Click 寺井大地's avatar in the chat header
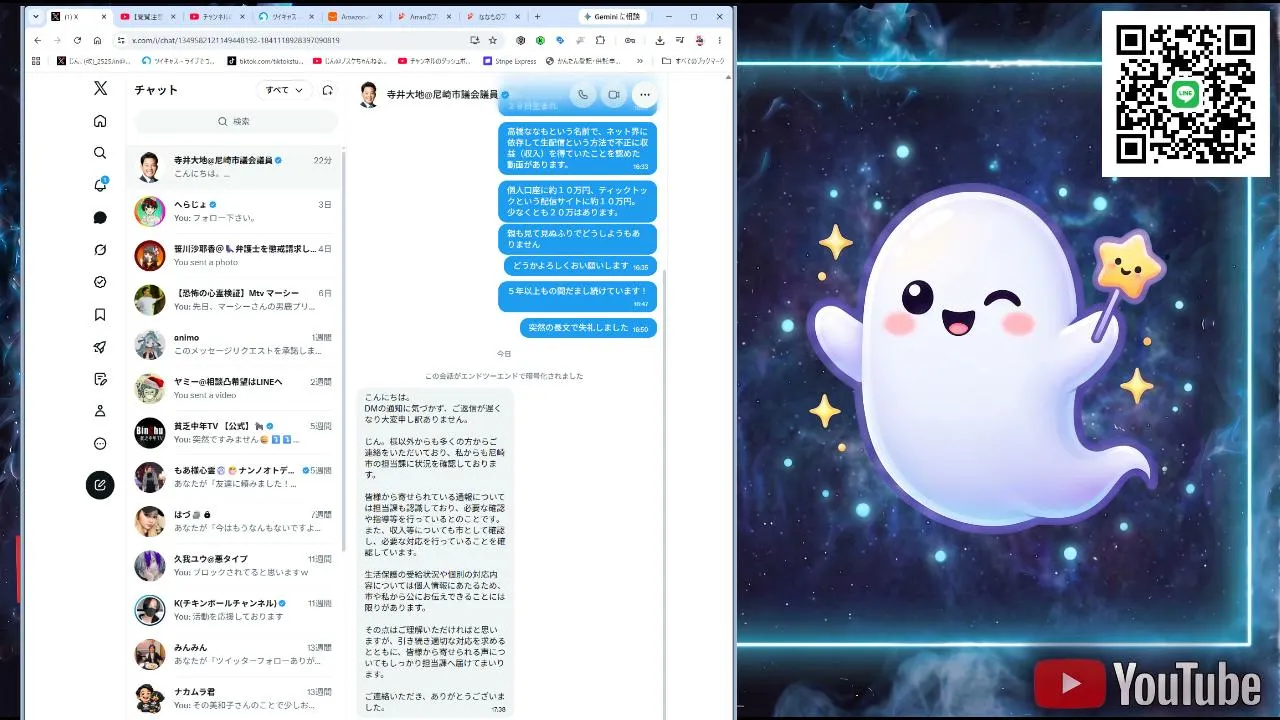Screen dimensions: 1280x720 coord(368,94)
